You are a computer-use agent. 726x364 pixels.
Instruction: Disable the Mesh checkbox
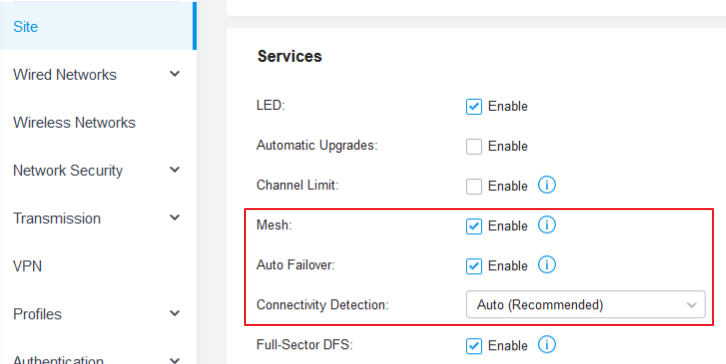point(474,226)
